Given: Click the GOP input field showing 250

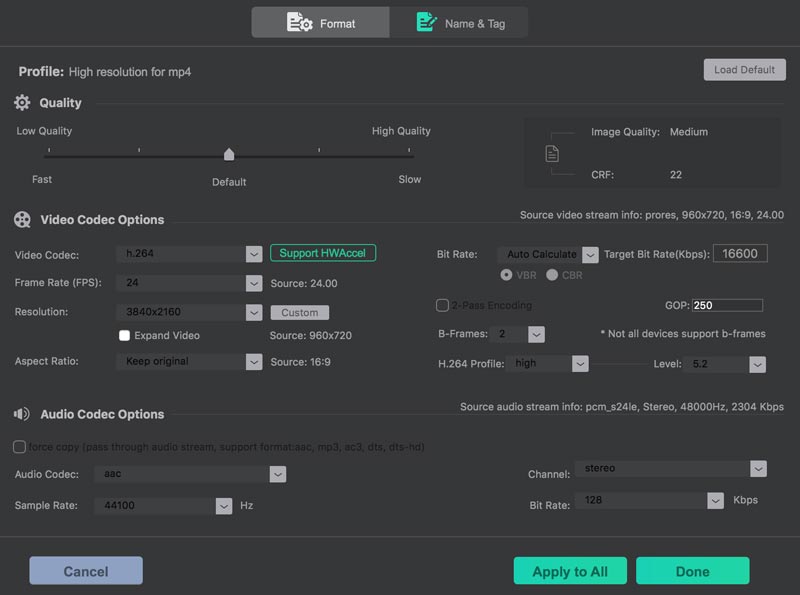Looking at the screenshot, I should pos(727,305).
